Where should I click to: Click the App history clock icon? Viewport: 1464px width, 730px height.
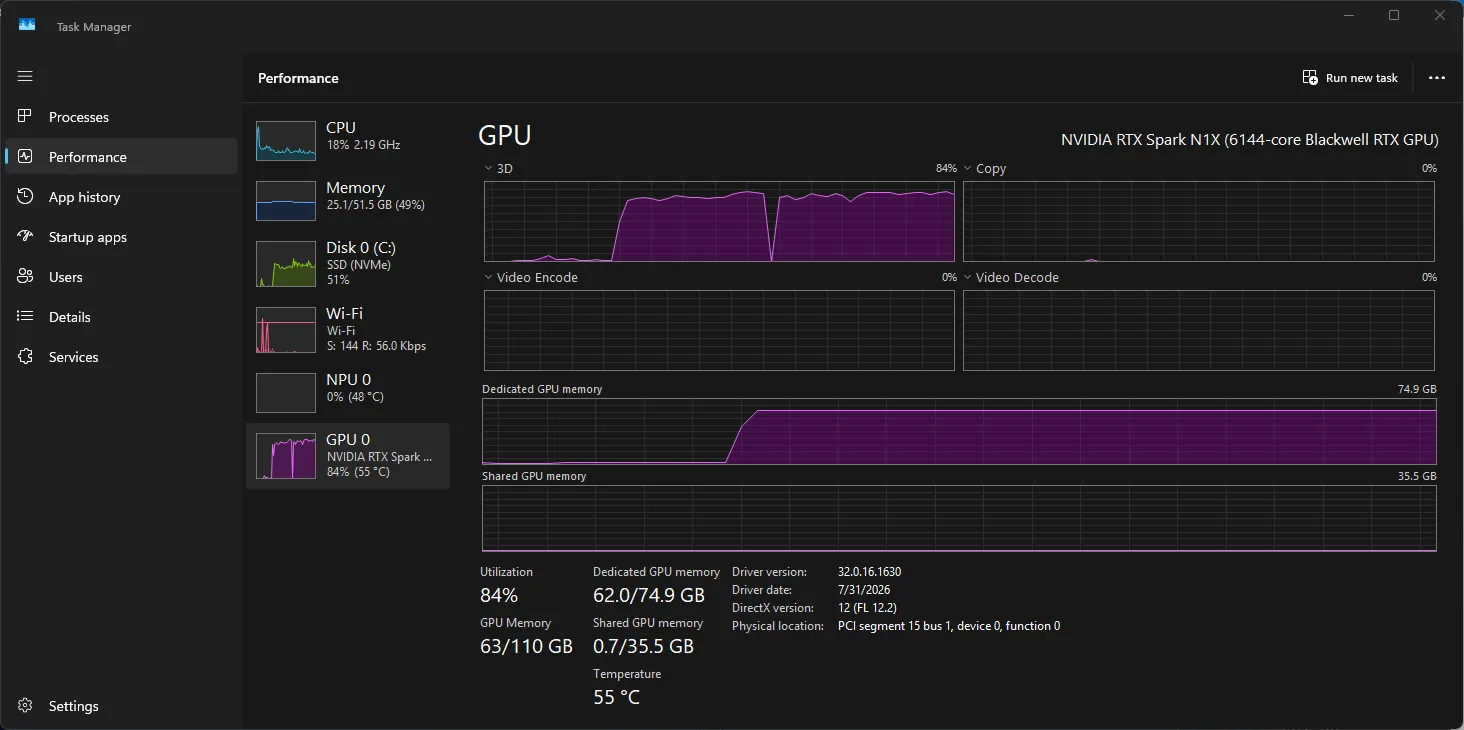(26, 197)
